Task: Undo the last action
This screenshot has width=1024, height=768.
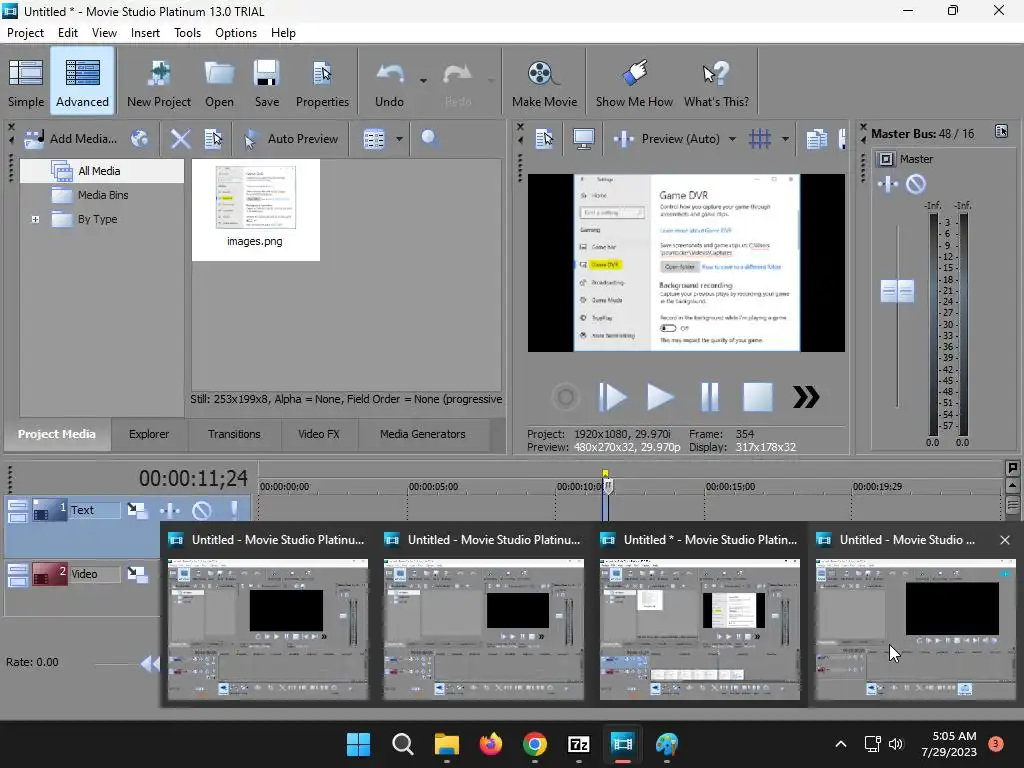Action: coord(389,83)
